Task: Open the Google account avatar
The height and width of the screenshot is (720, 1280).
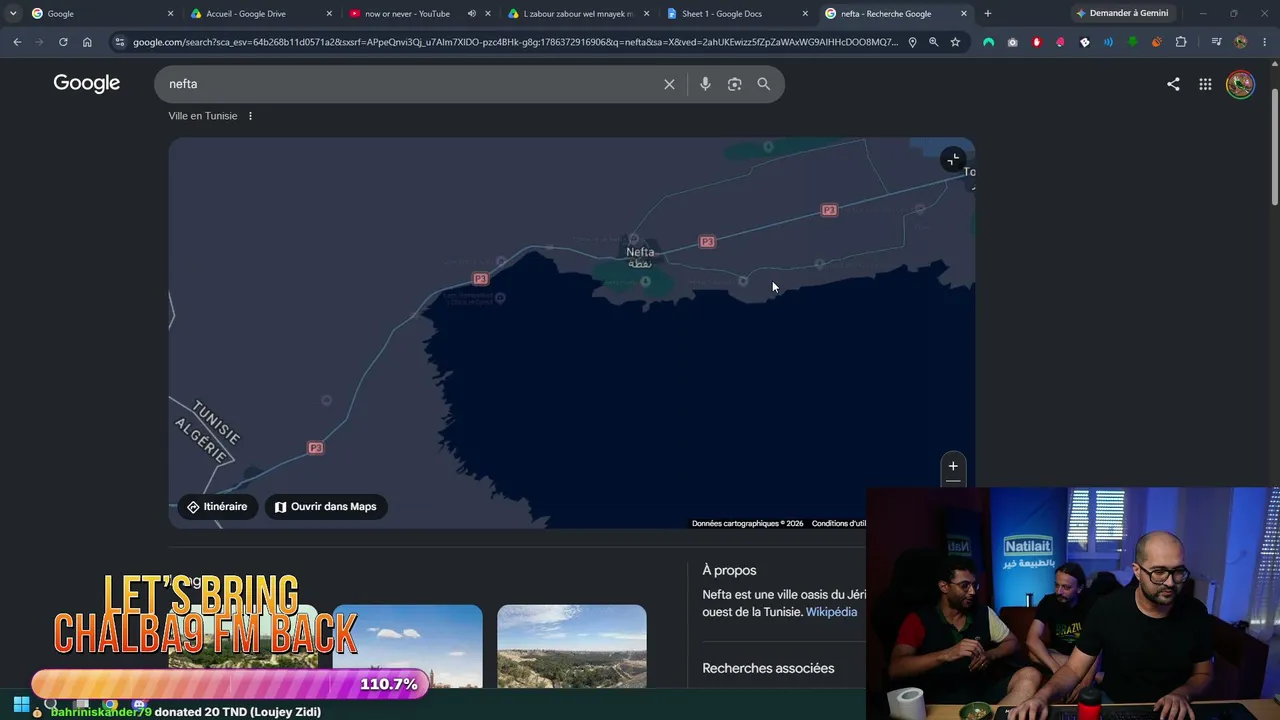Action: pyautogui.click(x=1240, y=84)
